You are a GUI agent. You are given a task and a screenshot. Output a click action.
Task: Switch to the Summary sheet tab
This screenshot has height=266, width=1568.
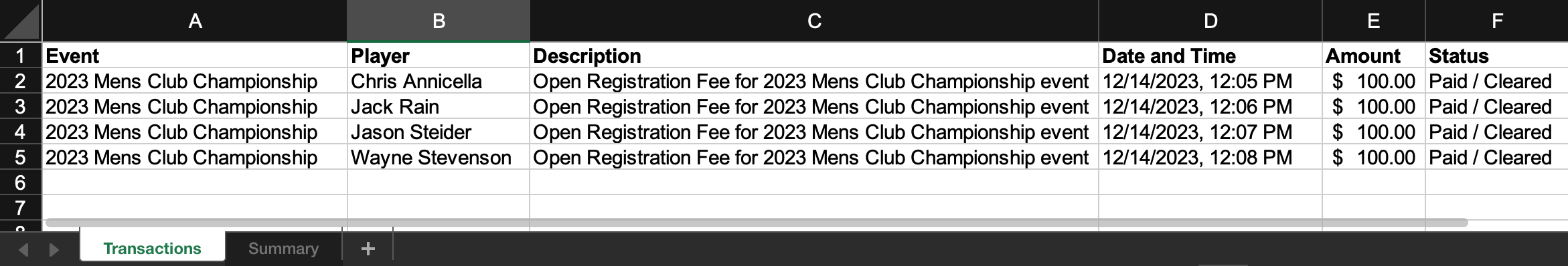click(283, 249)
